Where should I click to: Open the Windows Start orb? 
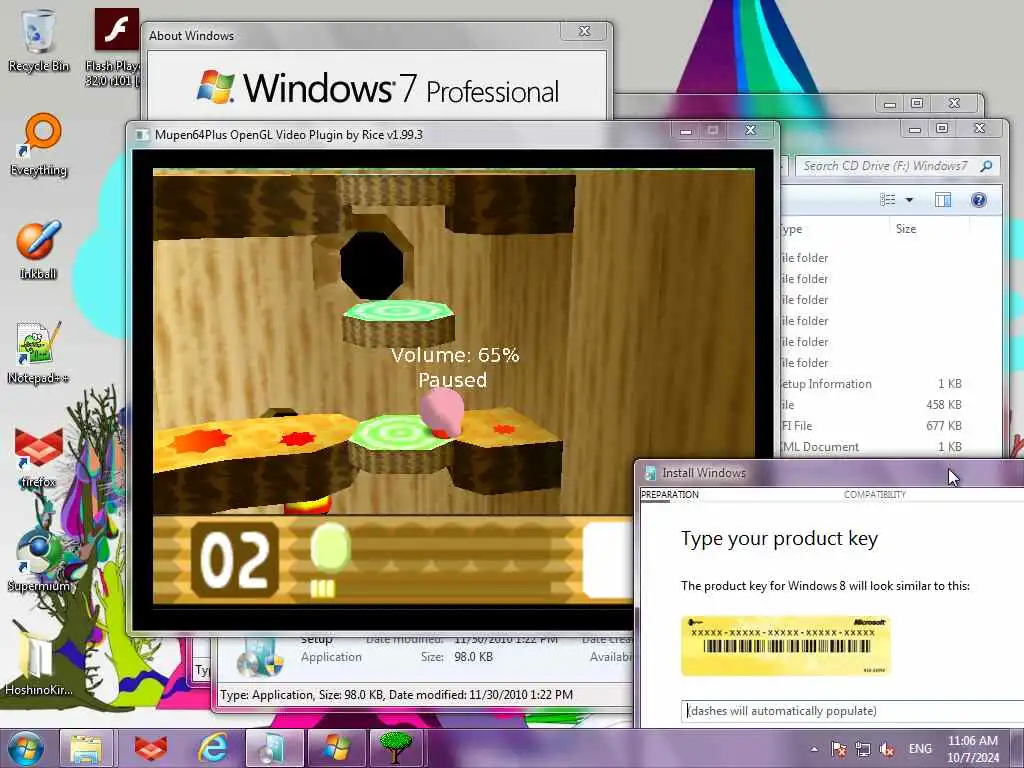(26, 748)
